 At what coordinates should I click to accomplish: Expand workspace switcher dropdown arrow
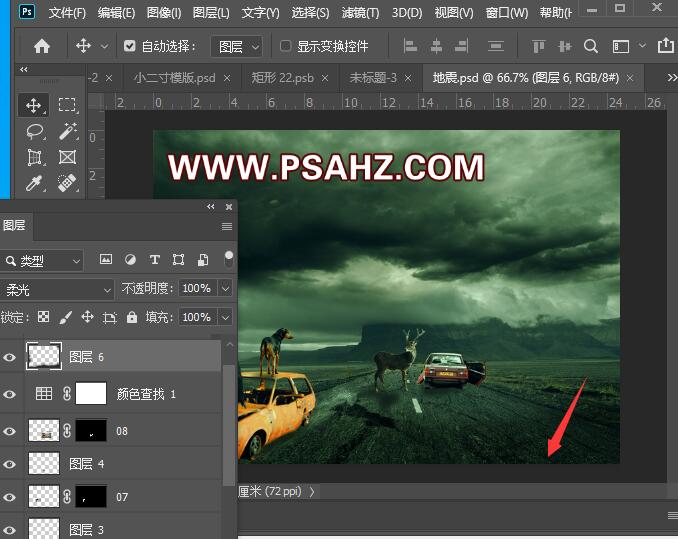point(643,45)
